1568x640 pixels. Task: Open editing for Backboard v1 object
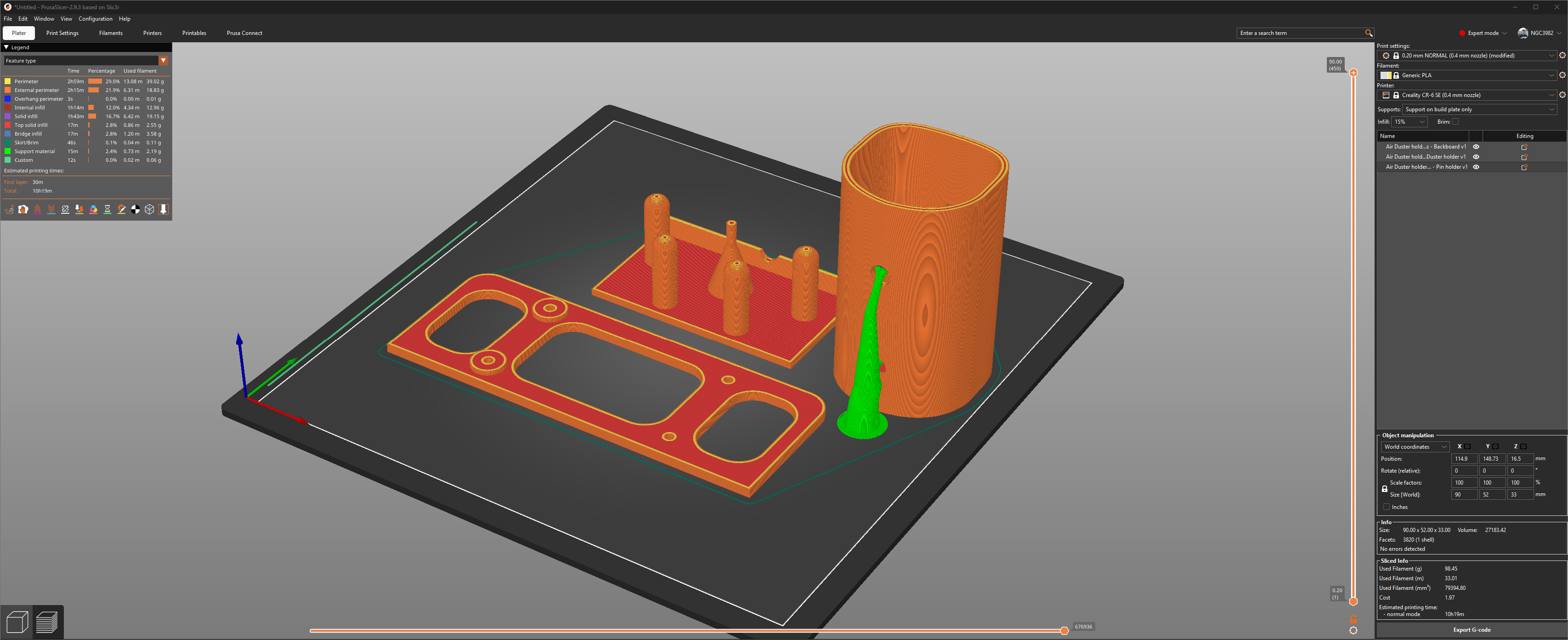pyautogui.click(x=1523, y=147)
